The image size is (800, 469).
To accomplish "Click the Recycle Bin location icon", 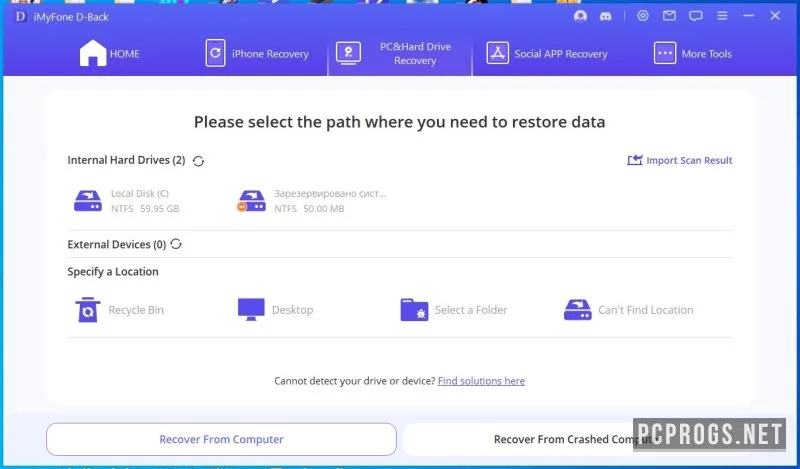I will click(88, 310).
